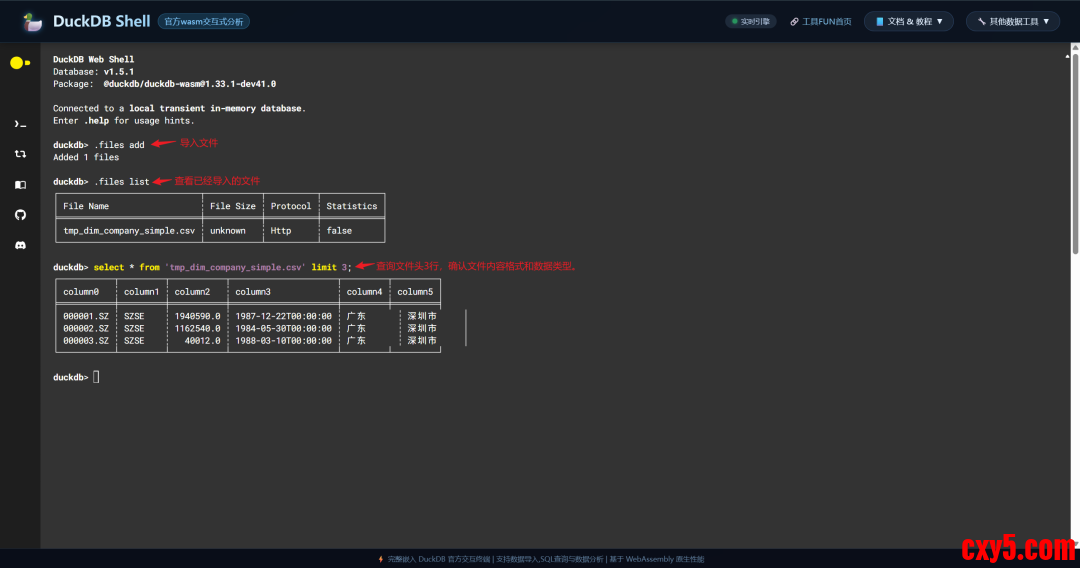The width and height of the screenshot is (1080, 568).
Task: Open the shell terminal from sidebar
Action: [20, 124]
